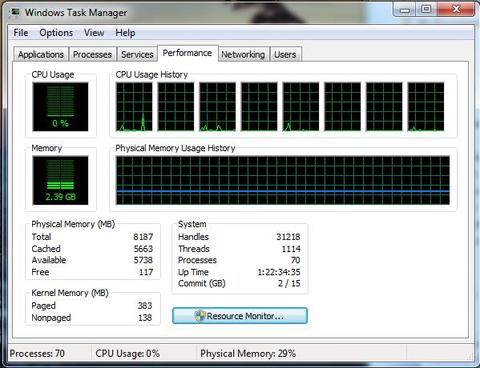Viewport: 480px width, 368px height.
Task: Click the Cached value 5663
Action: (143, 249)
